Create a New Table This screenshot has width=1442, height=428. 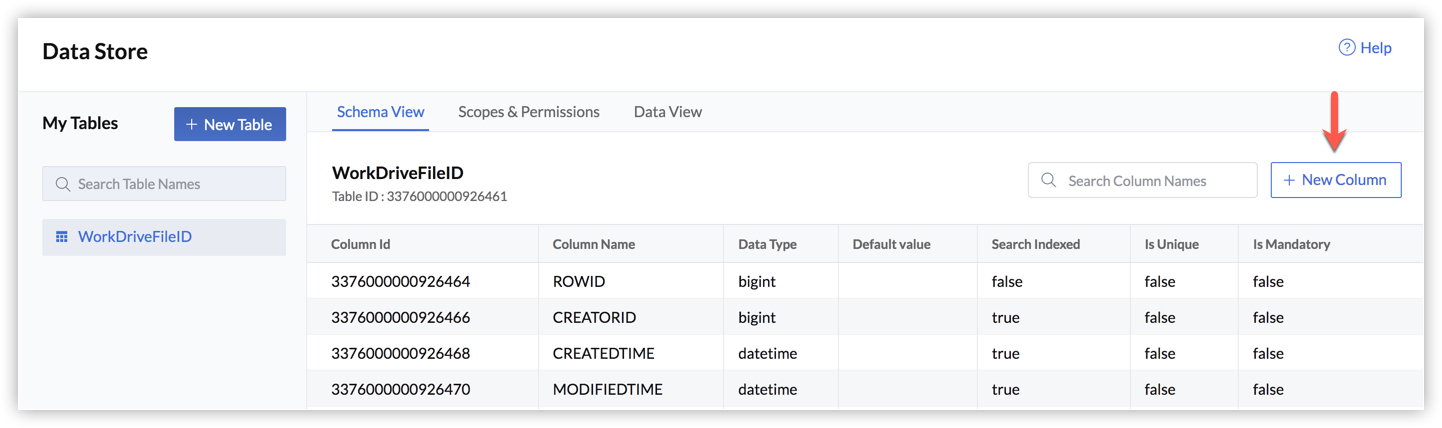[x=230, y=125]
